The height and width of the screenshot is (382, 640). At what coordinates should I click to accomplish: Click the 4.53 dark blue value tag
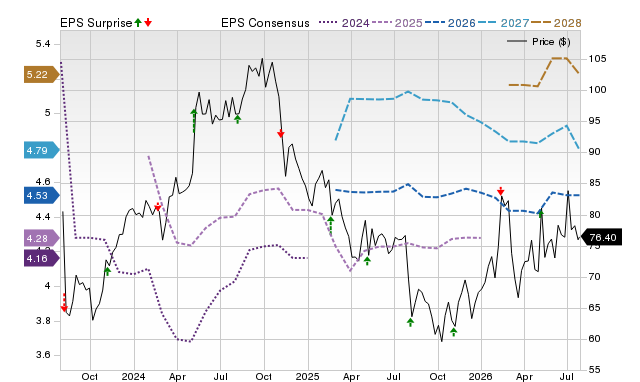(x=41, y=195)
